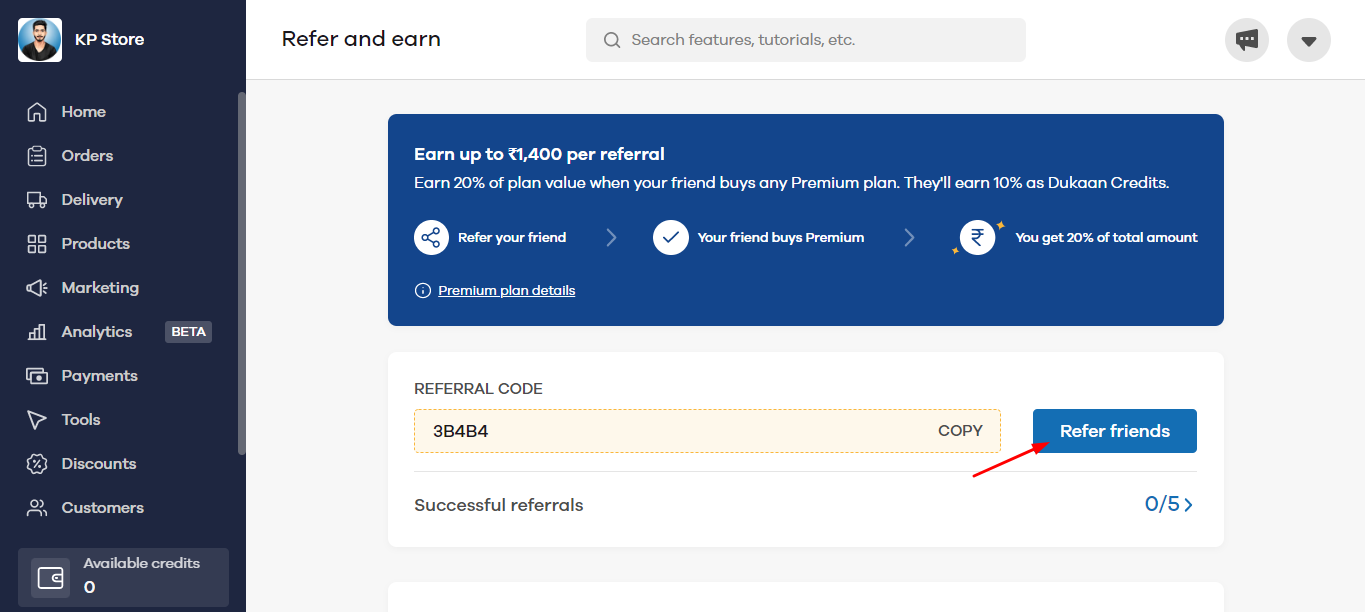Copy the referral code
The height and width of the screenshot is (612, 1365).
(x=960, y=431)
